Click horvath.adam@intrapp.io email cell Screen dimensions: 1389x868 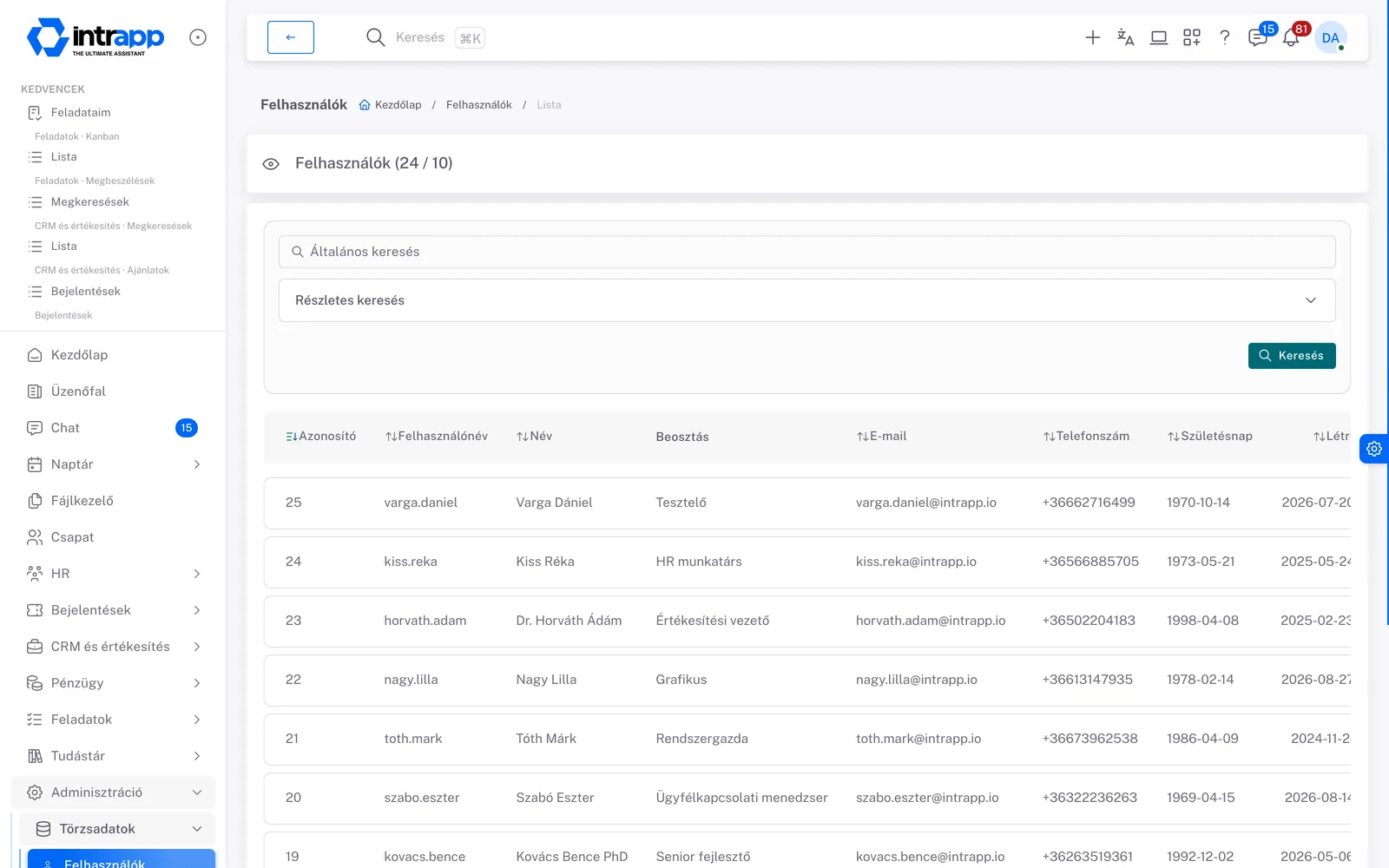tap(931, 621)
